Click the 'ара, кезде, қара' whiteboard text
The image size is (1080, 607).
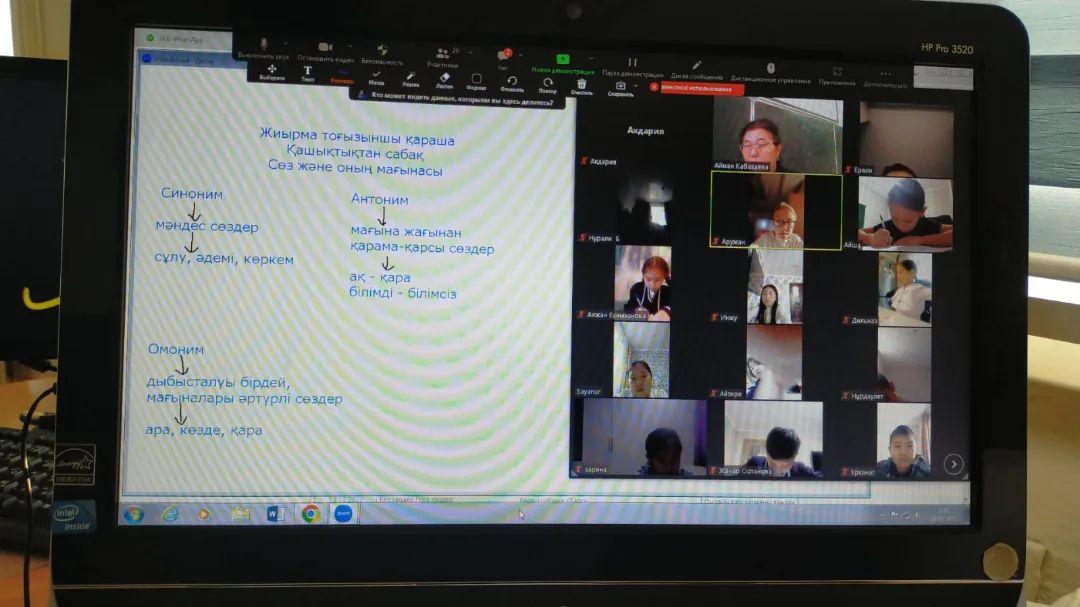204,430
